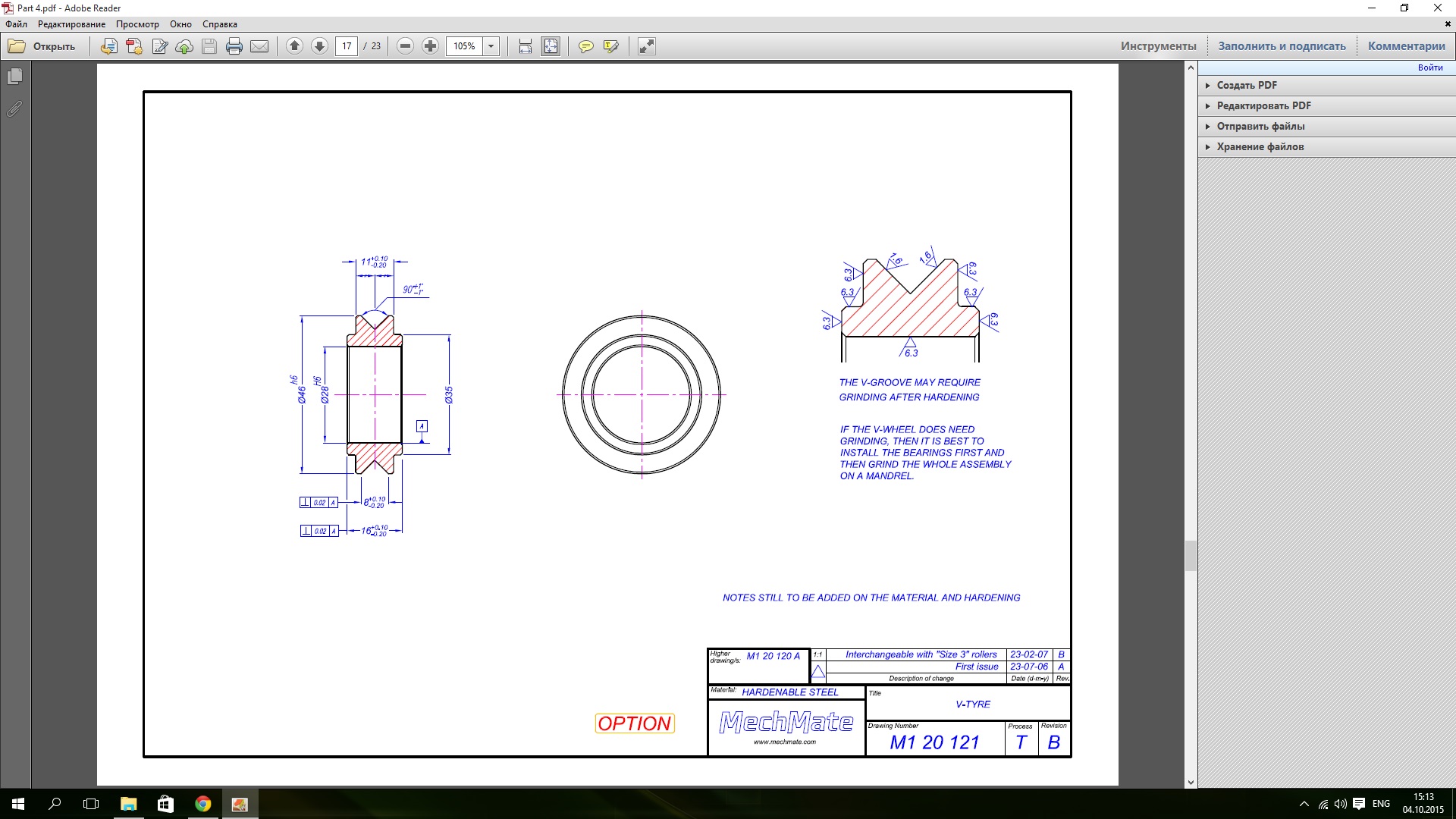The height and width of the screenshot is (819, 1456).
Task: Add a sticky note comment
Action: point(585,46)
